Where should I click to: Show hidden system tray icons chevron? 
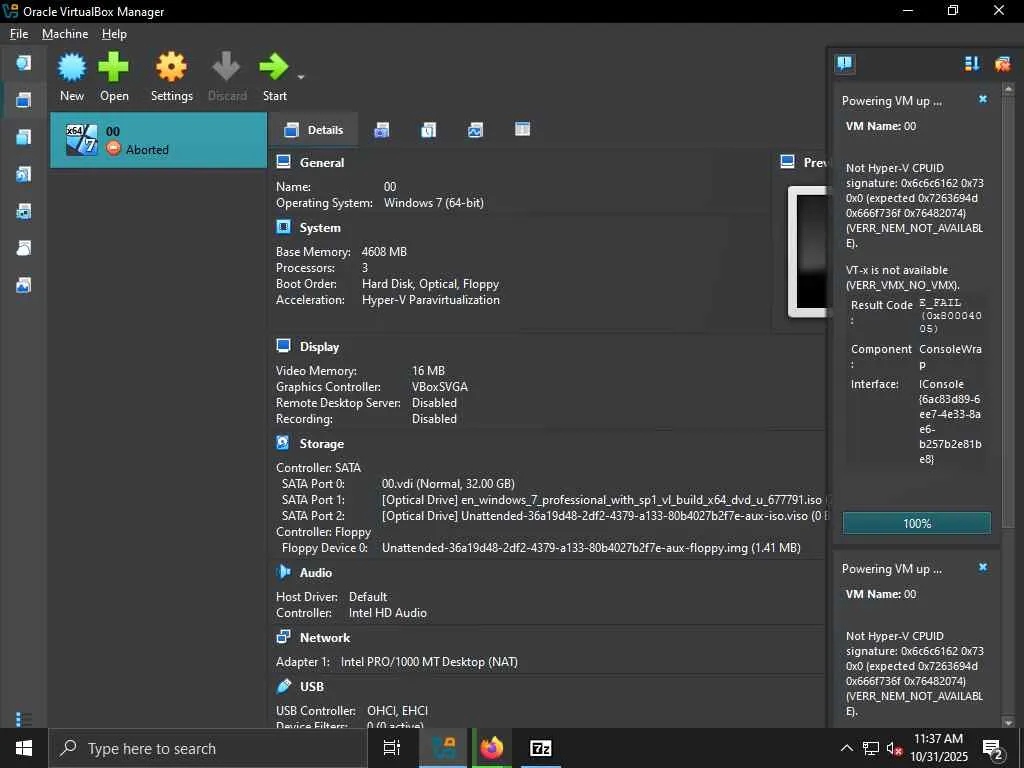click(x=846, y=748)
